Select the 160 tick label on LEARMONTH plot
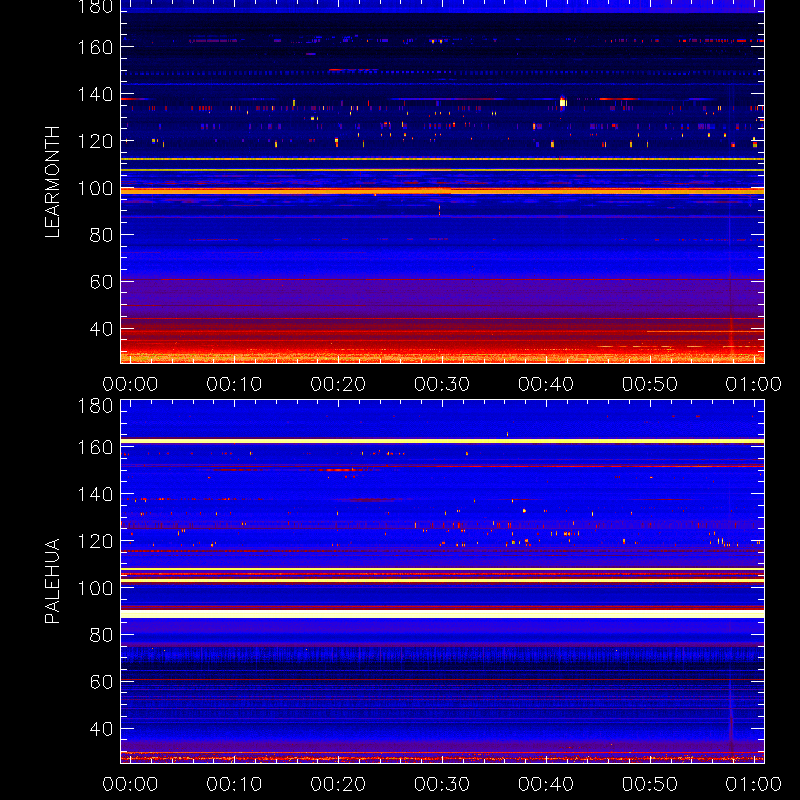The height and width of the screenshot is (800, 800). tap(95, 47)
